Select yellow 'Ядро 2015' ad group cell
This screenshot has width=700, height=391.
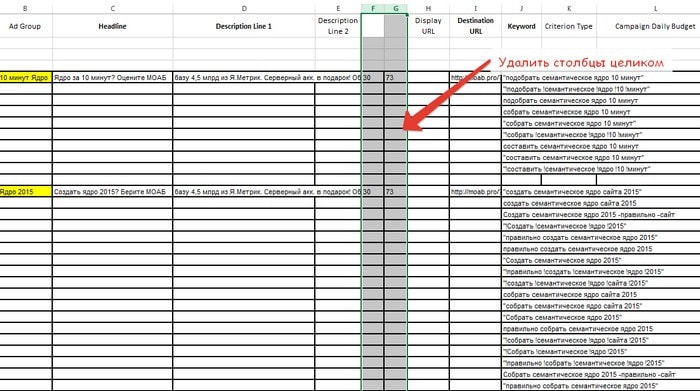point(26,191)
